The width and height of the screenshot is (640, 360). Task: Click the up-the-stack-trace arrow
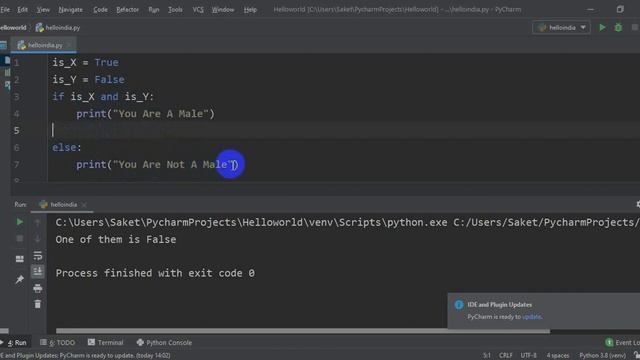38,222
